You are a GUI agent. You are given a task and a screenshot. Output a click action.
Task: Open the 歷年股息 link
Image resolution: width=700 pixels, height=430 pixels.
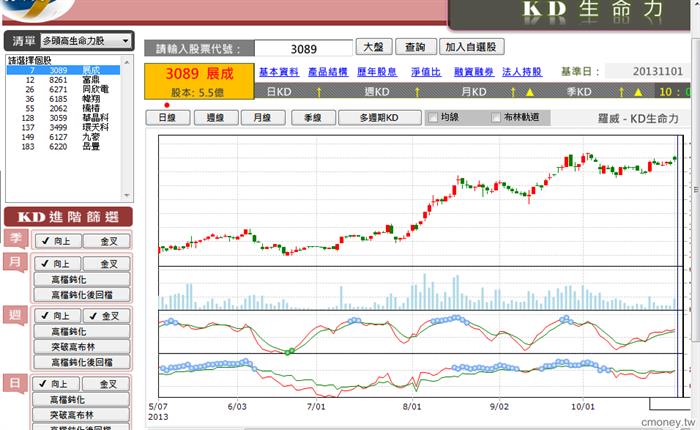tap(377, 72)
